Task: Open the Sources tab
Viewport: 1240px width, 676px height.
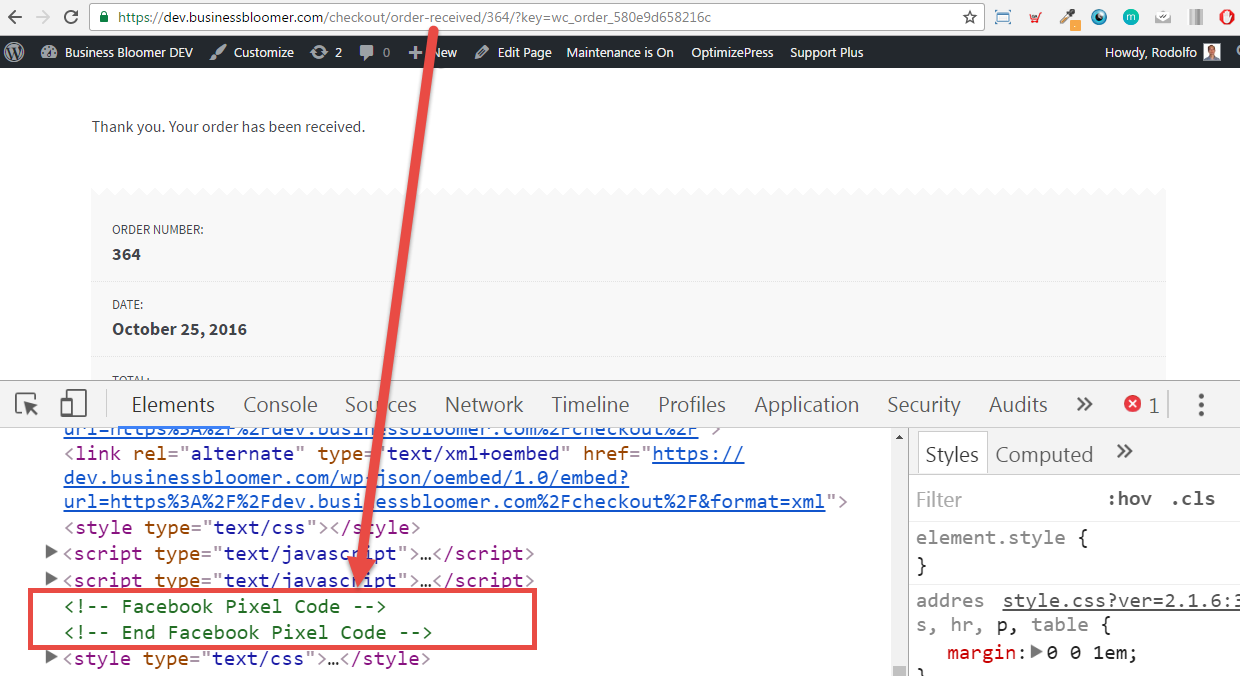Action: coord(380,405)
